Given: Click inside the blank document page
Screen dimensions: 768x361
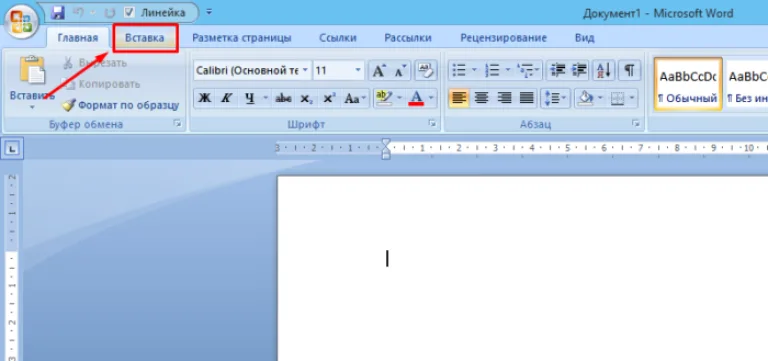Looking at the screenshot, I should (522, 268).
